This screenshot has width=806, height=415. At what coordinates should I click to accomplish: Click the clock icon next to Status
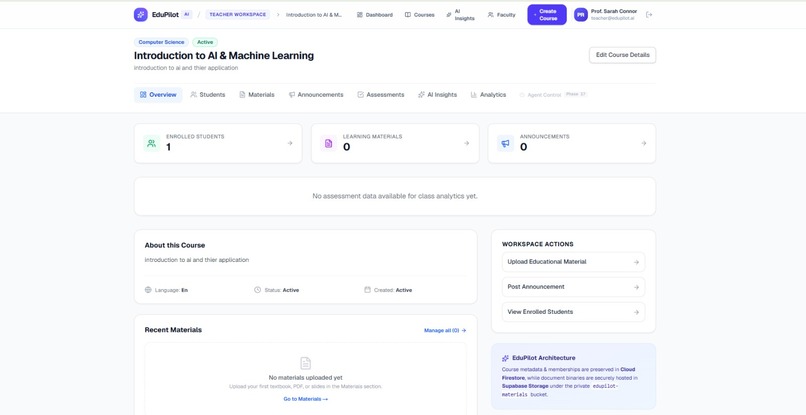tap(258, 290)
